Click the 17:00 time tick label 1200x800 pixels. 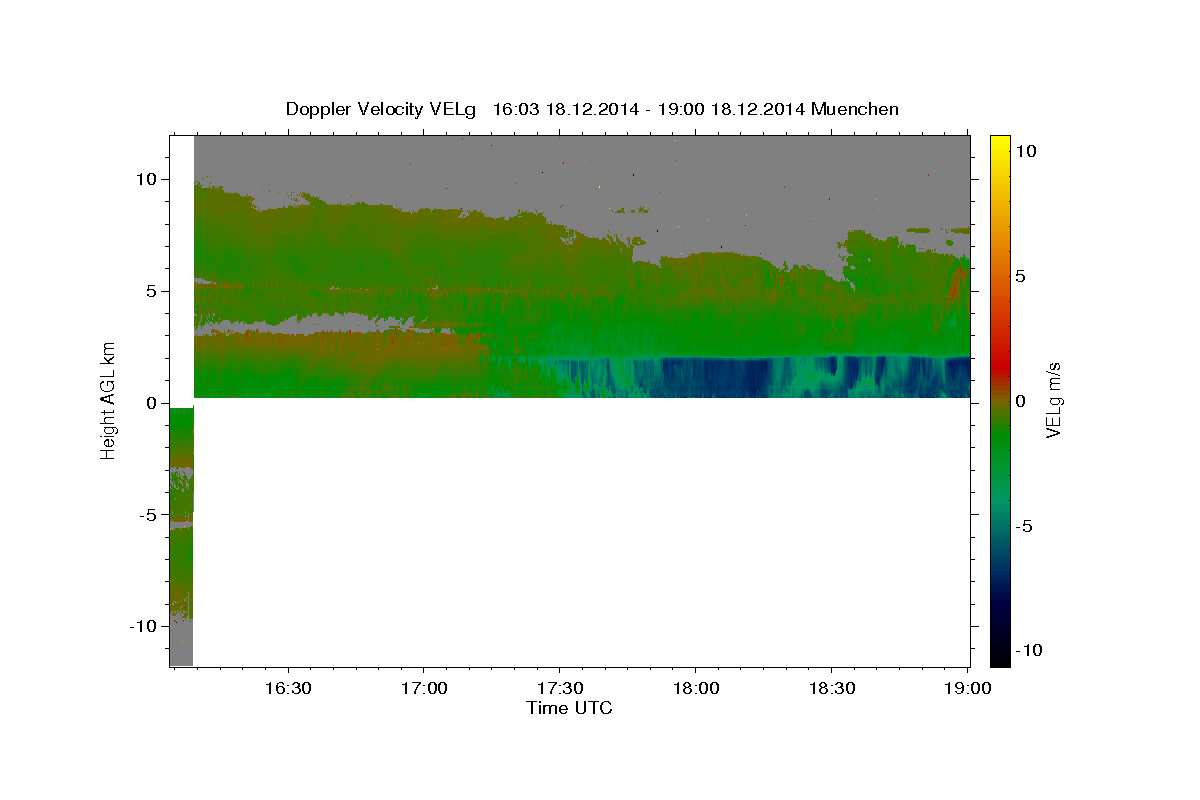(x=424, y=689)
